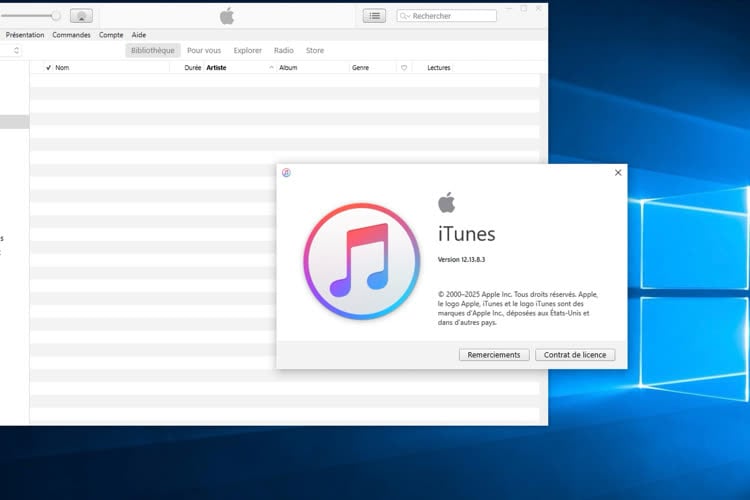Click the media picker stepper arrows
The width and height of the screenshot is (750, 500).
[x=16, y=50]
